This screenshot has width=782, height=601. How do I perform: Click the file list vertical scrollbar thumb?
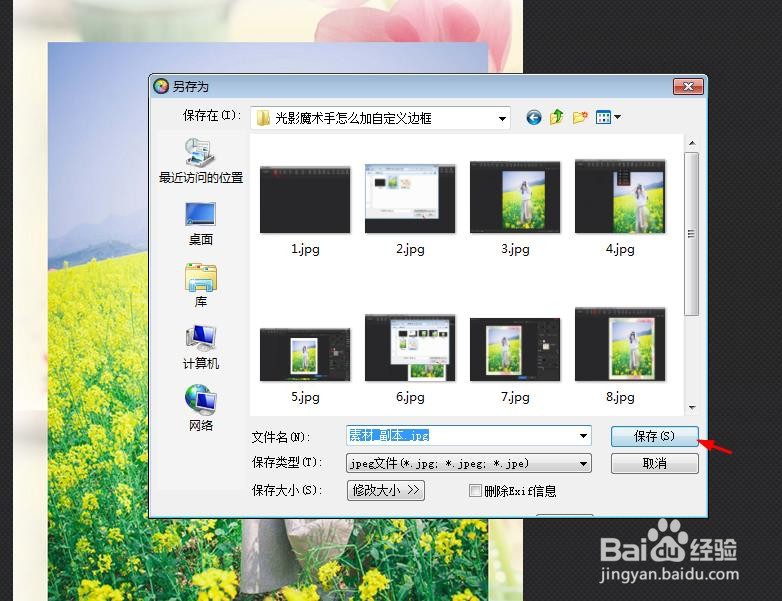point(692,234)
